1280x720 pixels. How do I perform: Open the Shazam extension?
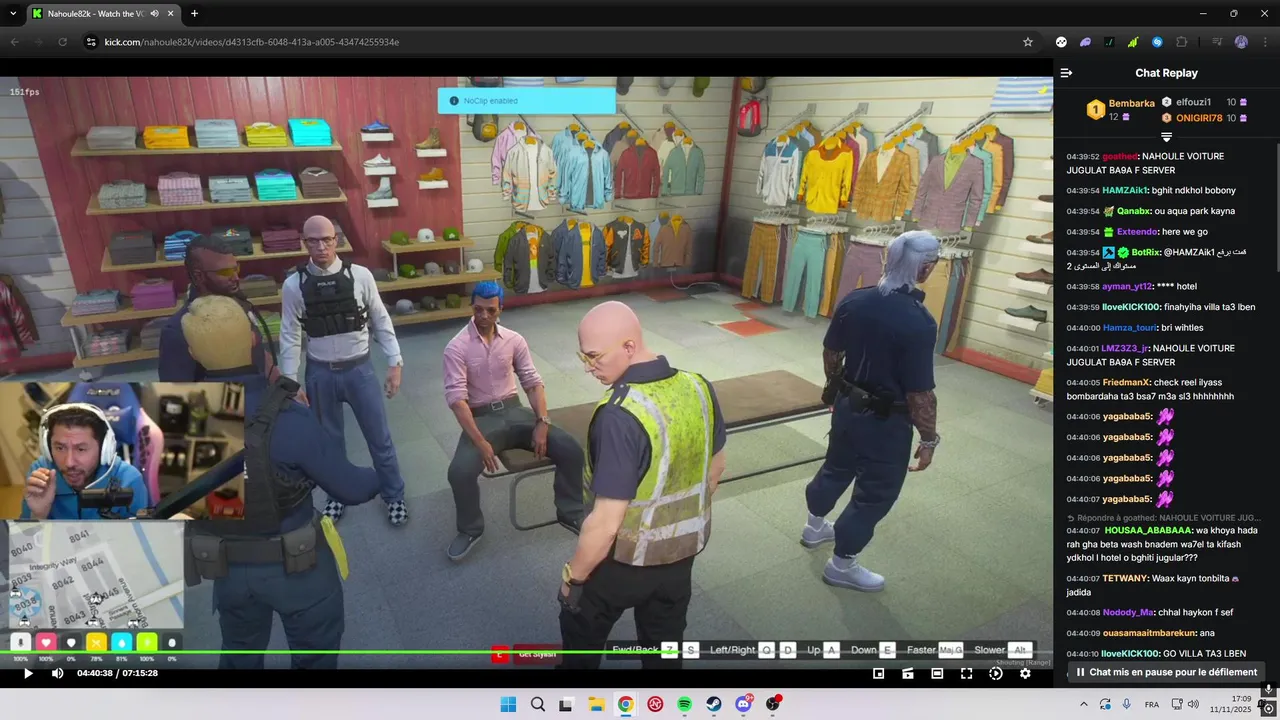click(1157, 42)
